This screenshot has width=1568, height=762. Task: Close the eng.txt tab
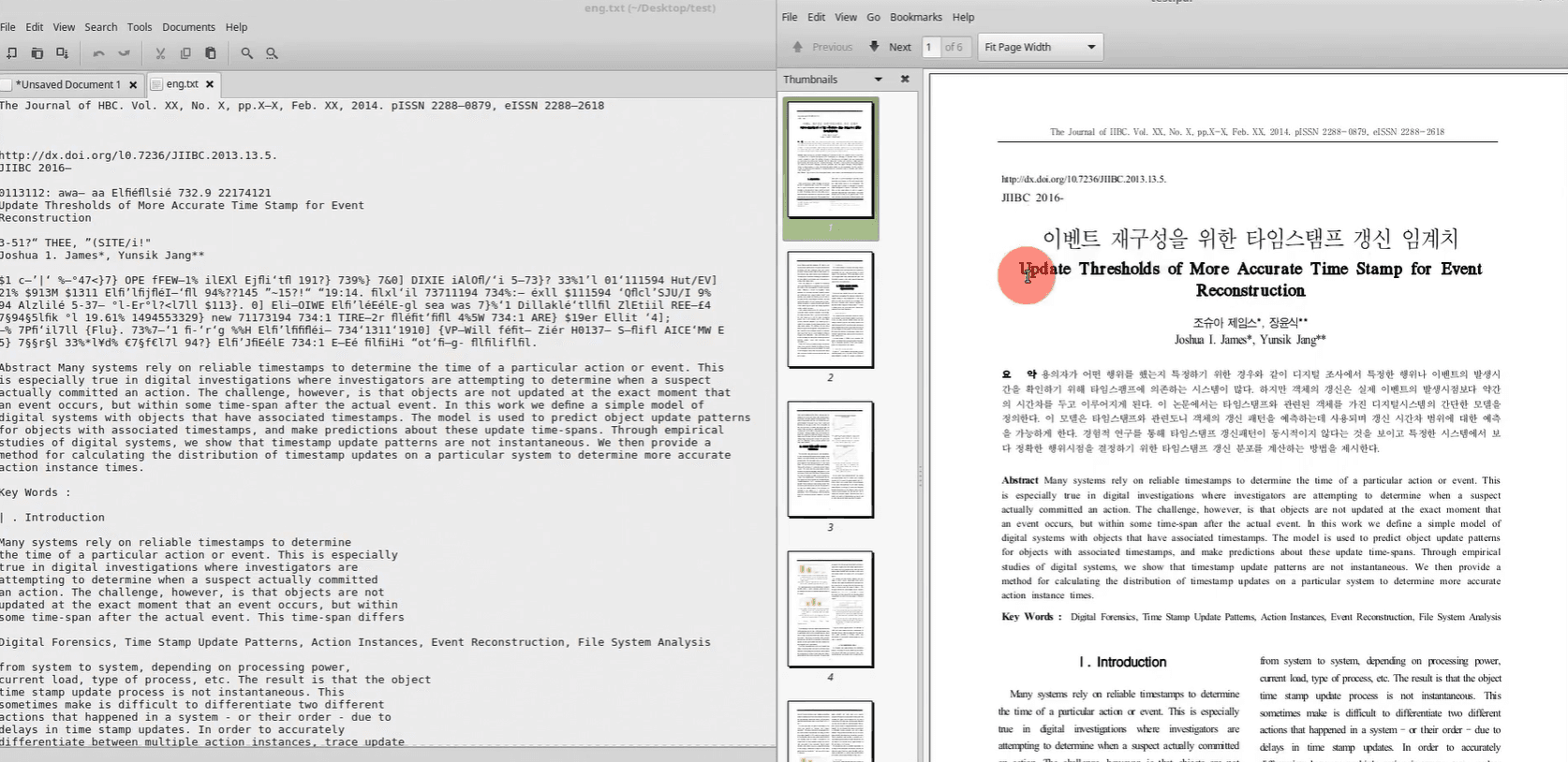point(210,84)
